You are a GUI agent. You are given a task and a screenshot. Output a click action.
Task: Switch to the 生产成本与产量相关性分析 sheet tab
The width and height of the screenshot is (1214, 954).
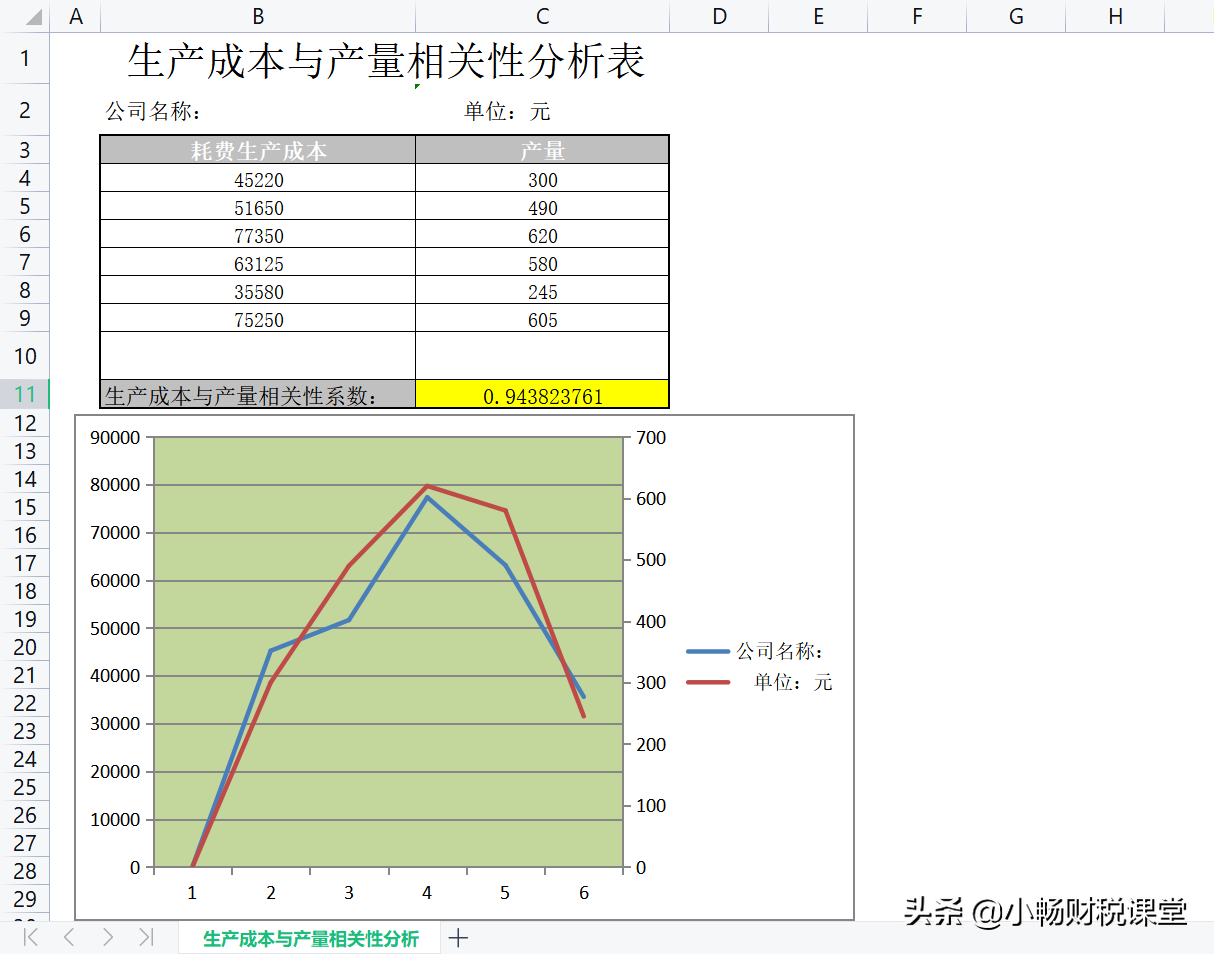310,938
